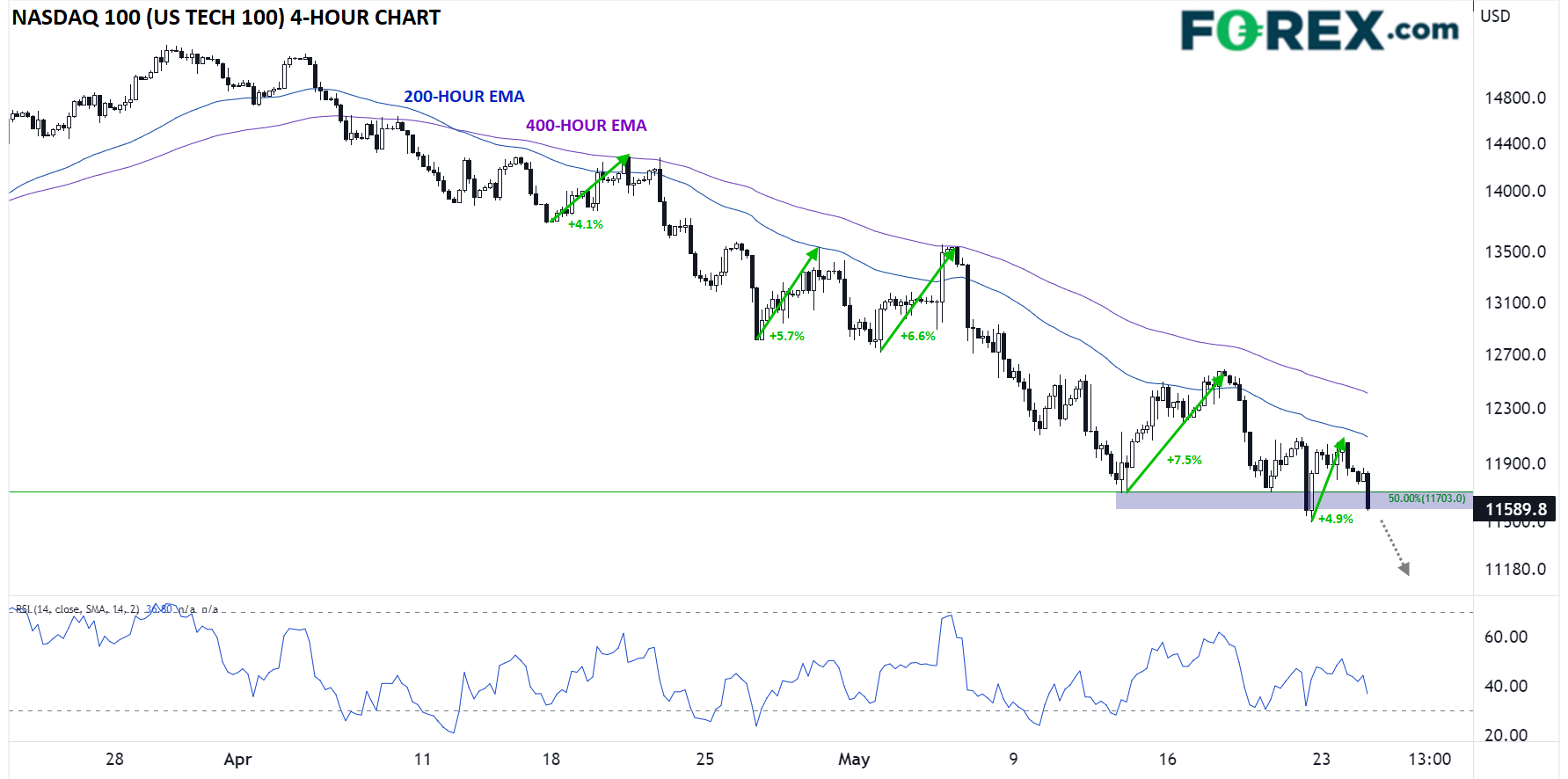Click the 14800.0 price axis level
This screenshot has height=779, width=1568.
point(1514,98)
